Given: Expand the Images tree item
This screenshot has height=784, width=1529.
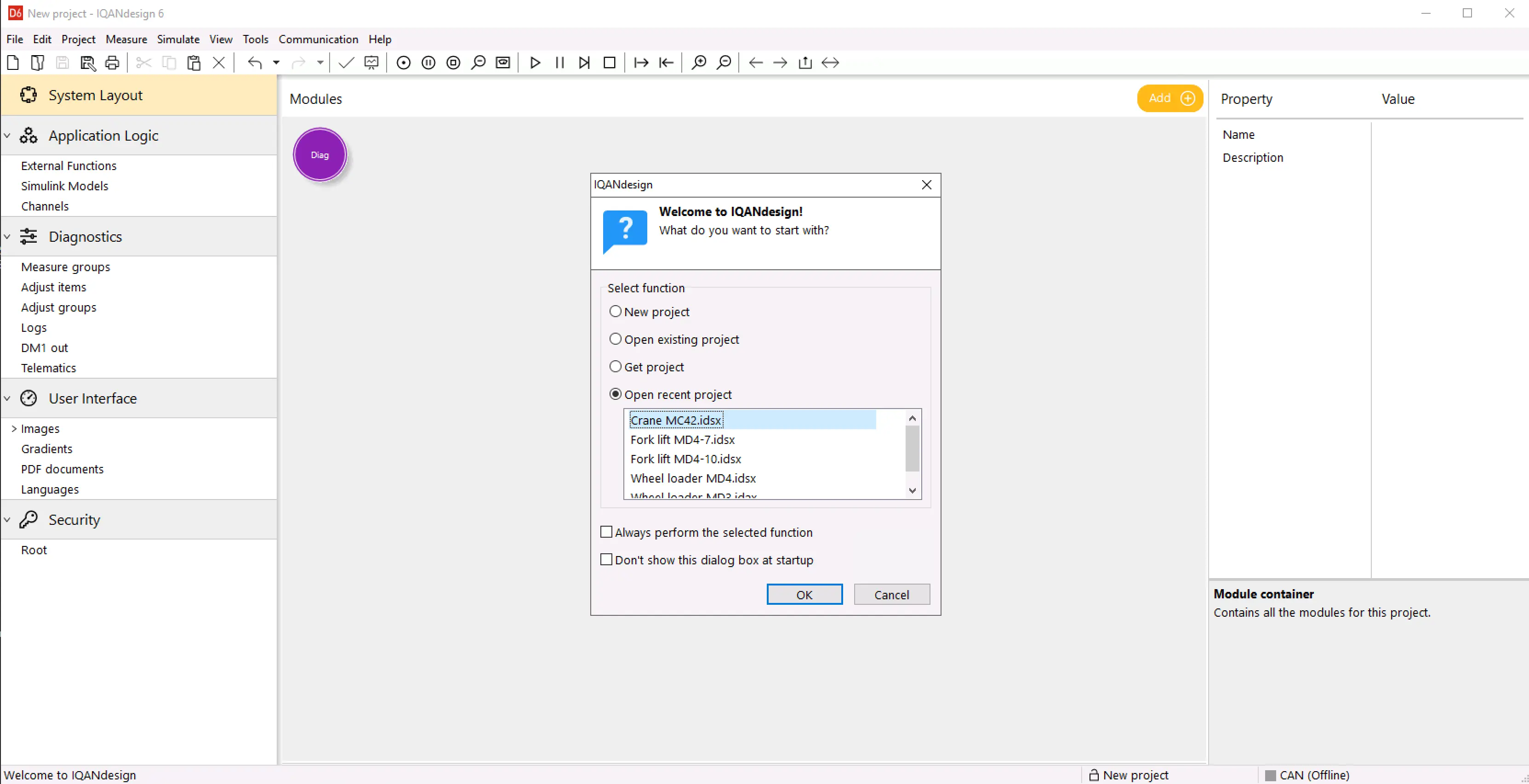Looking at the screenshot, I should [x=14, y=428].
